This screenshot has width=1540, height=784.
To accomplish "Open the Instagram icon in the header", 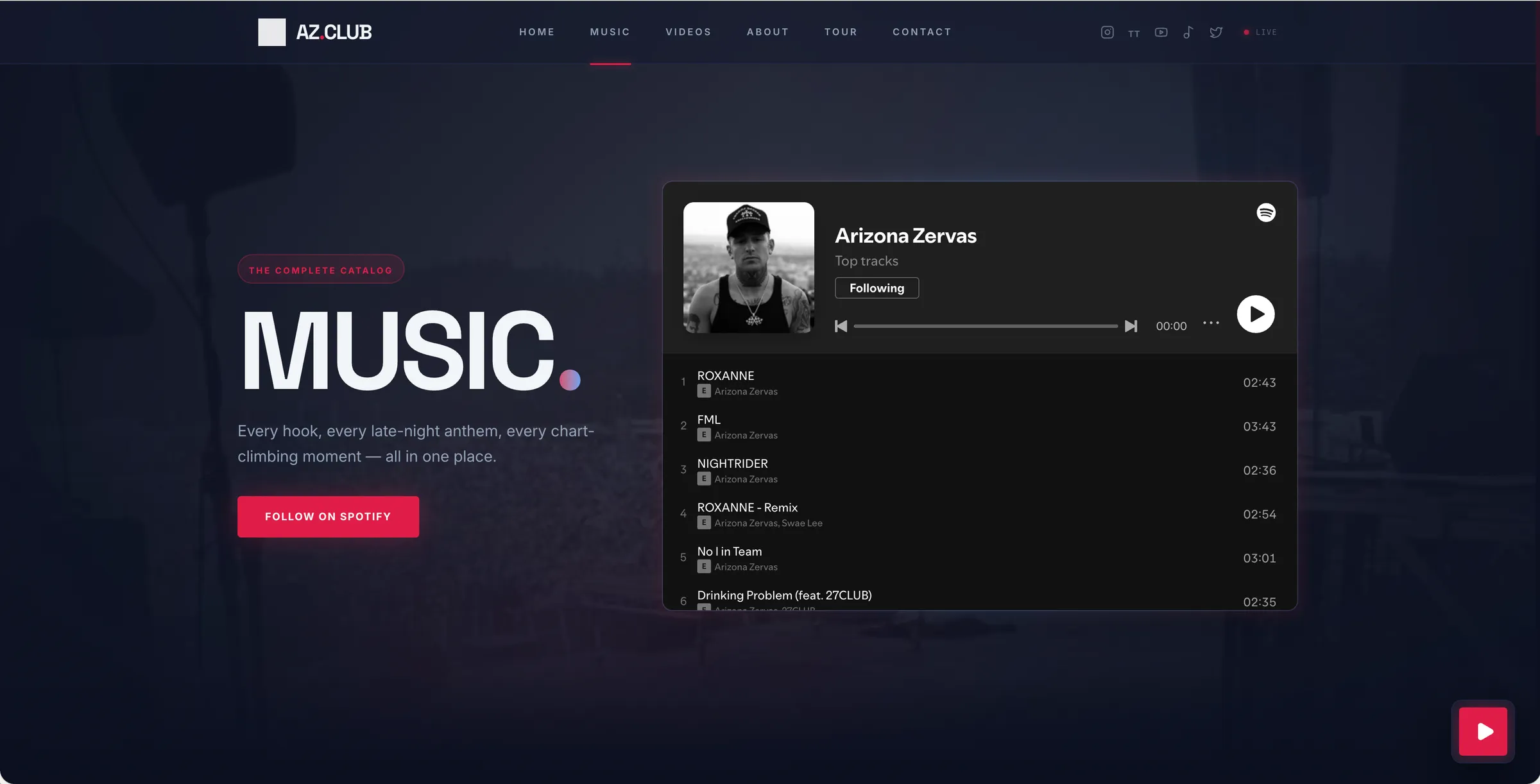I will coord(1107,32).
